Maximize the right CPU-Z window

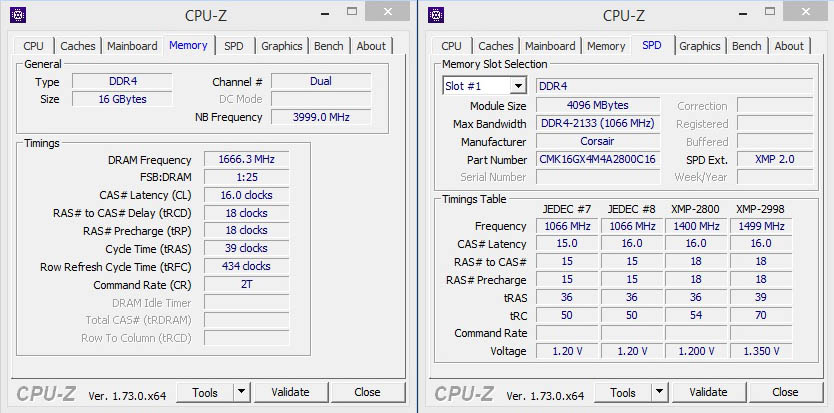pos(770,12)
